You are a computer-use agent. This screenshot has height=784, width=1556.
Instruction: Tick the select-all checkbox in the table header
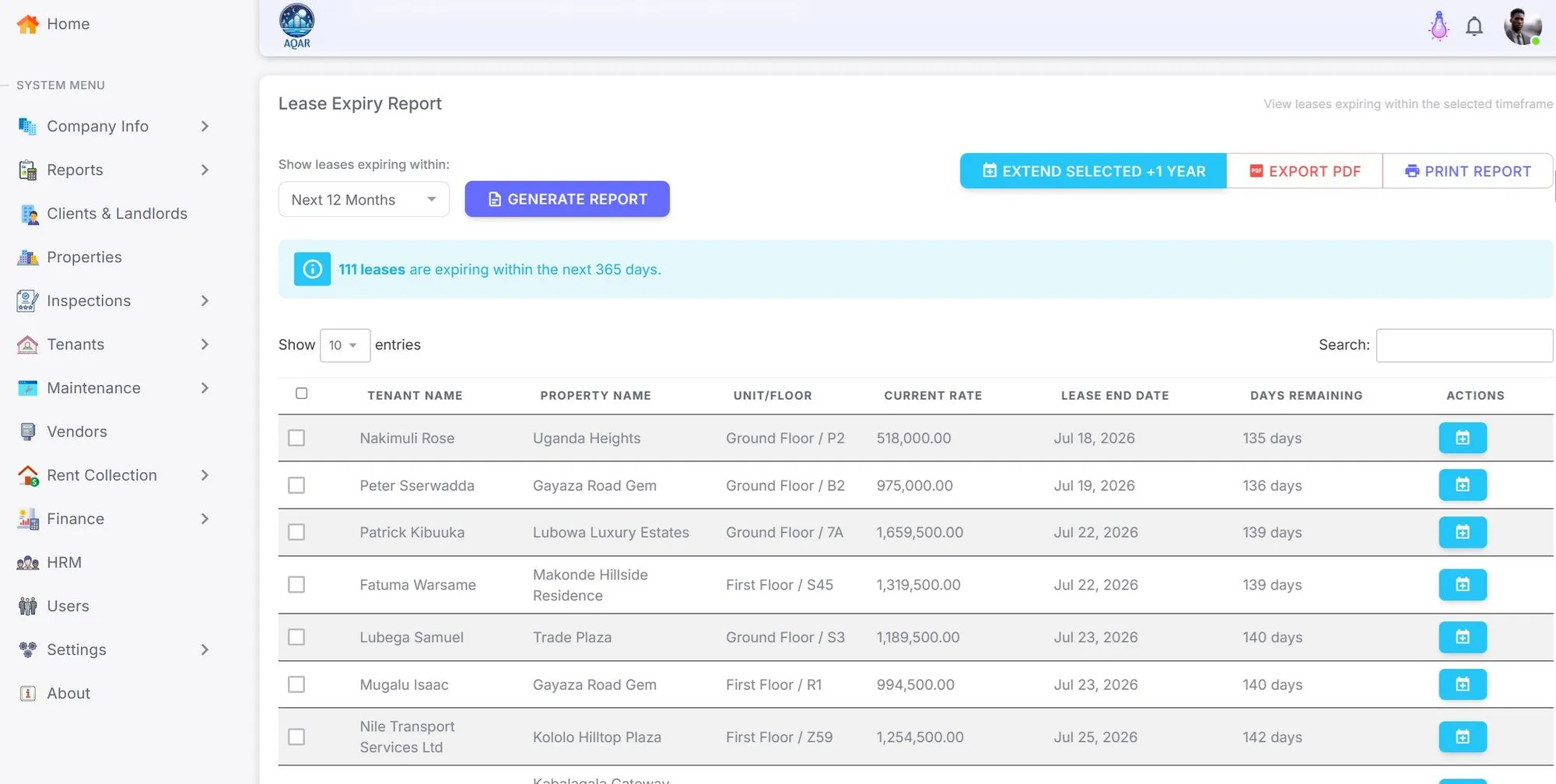pos(302,394)
